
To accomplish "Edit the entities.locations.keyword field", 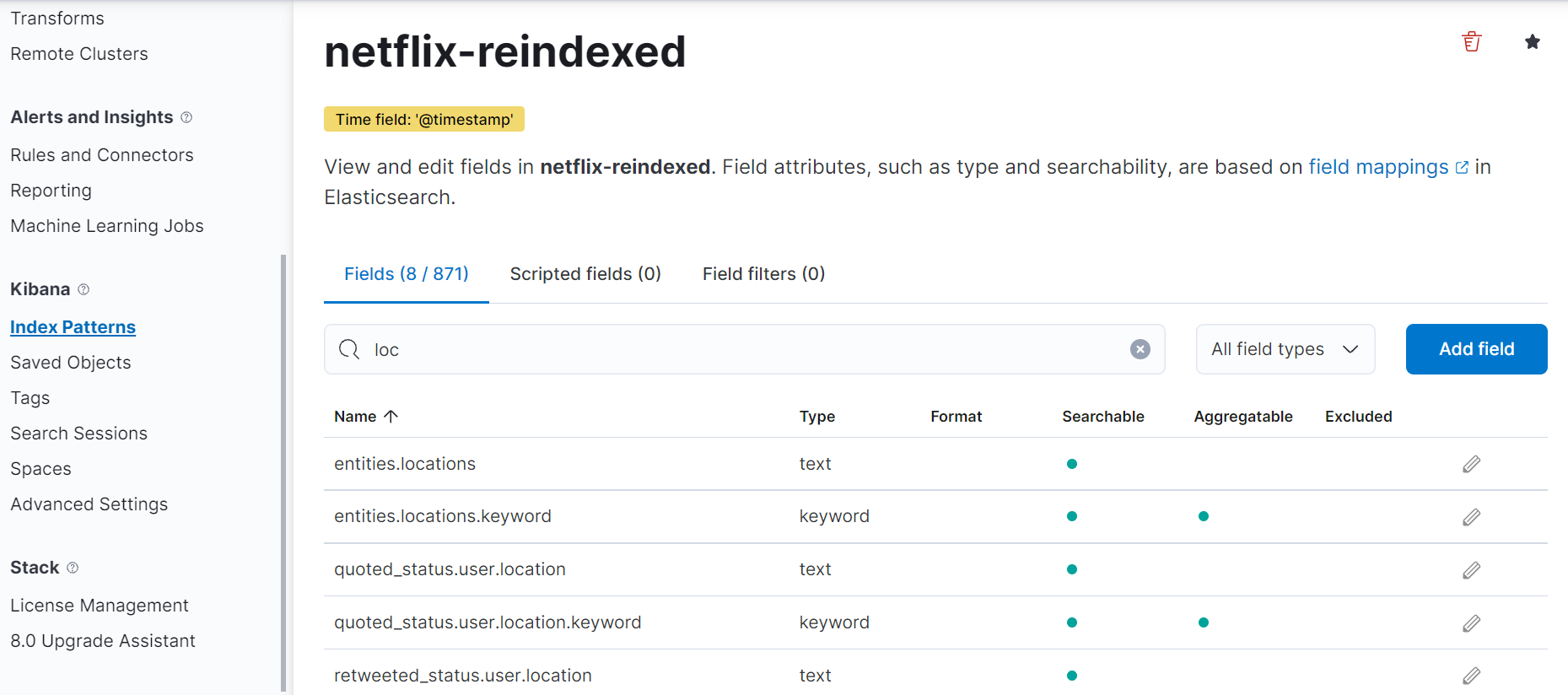I will point(1471,517).
